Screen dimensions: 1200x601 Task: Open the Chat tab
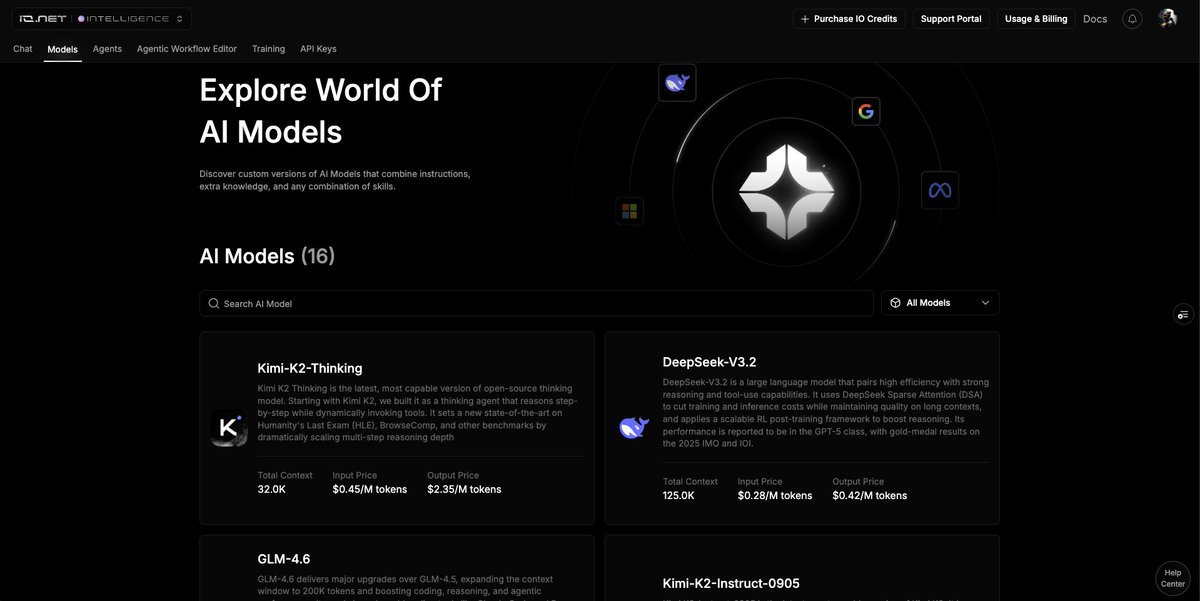23,49
